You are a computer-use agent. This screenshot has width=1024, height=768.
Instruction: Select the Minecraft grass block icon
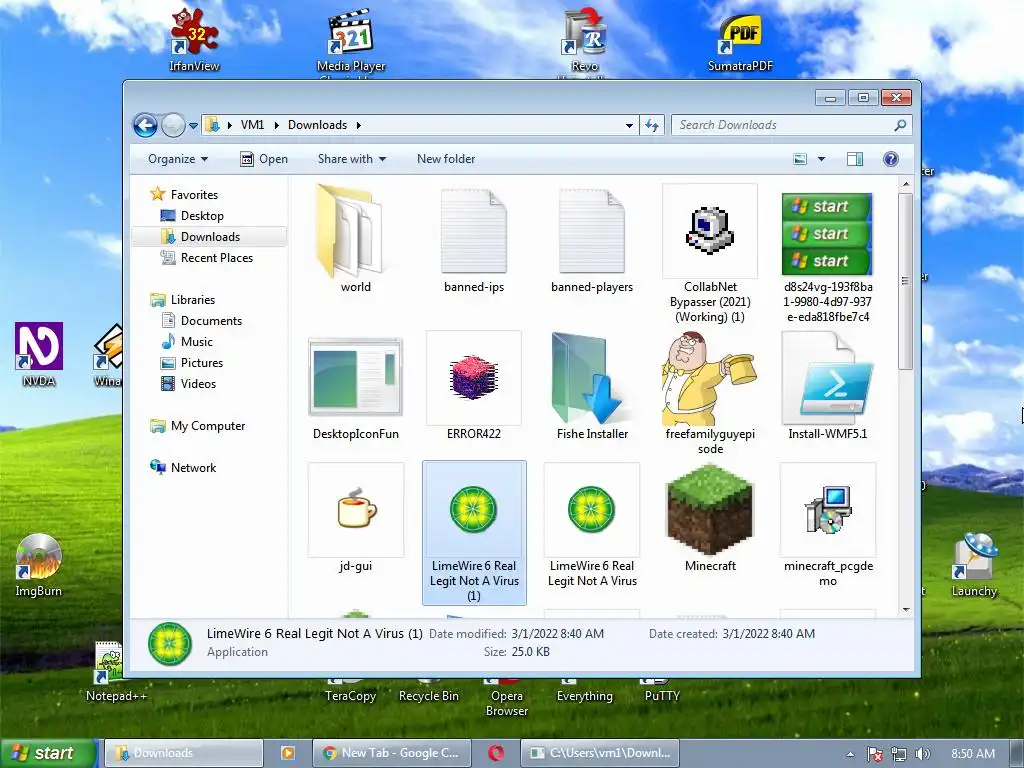[710, 518]
